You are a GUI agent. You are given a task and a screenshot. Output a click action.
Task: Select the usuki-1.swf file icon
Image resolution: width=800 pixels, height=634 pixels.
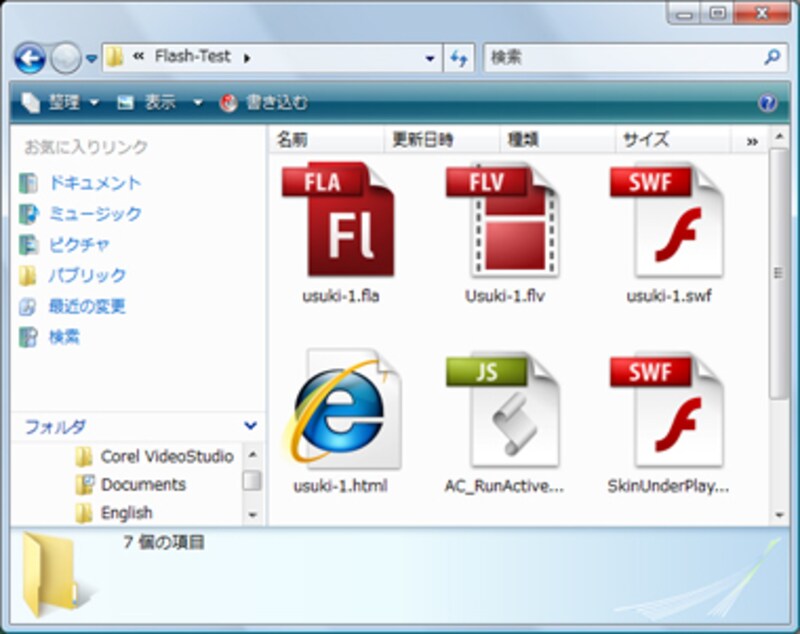coord(666,220)
